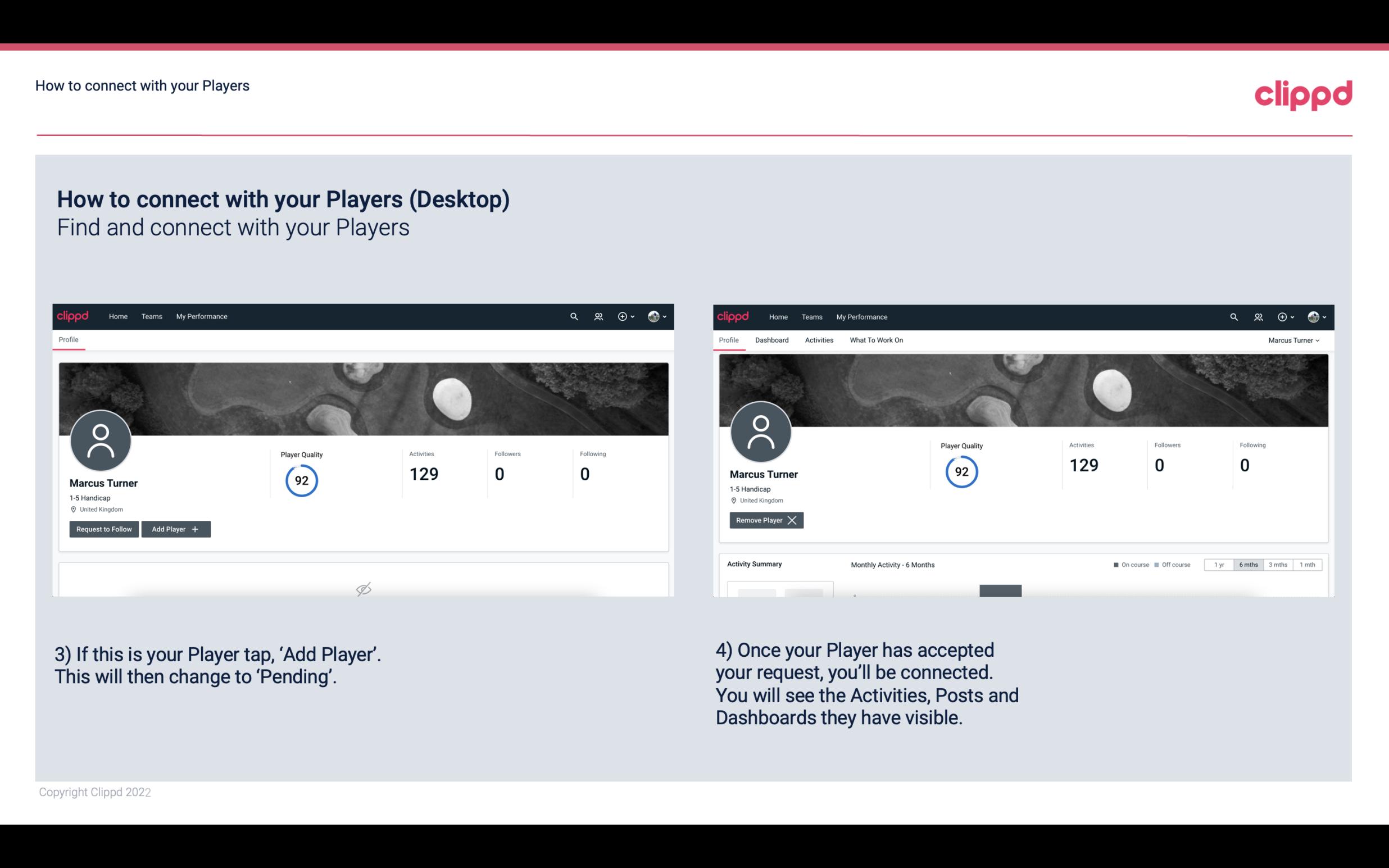1389x868 pixels.
Task: Click the Remove Player X icon button
Action: point(765,520)
